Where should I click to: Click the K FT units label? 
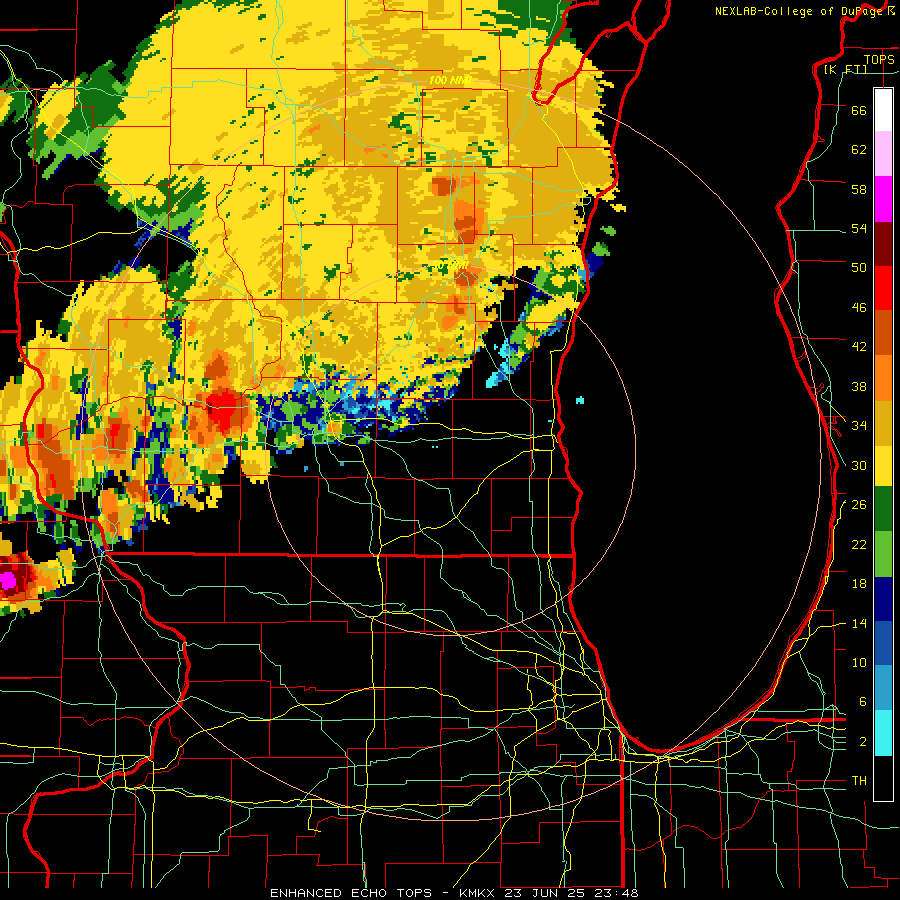point(845,69)
